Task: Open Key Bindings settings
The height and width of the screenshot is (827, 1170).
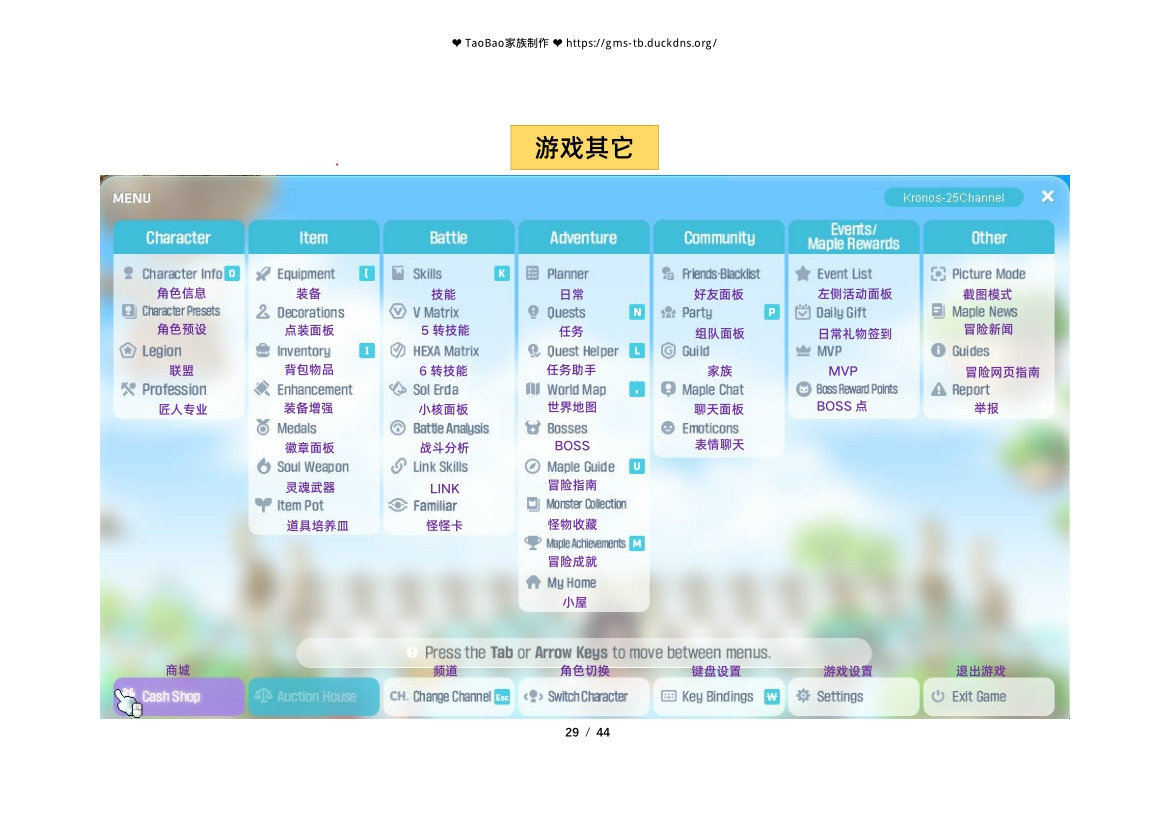Action: [x=718, y=697]
